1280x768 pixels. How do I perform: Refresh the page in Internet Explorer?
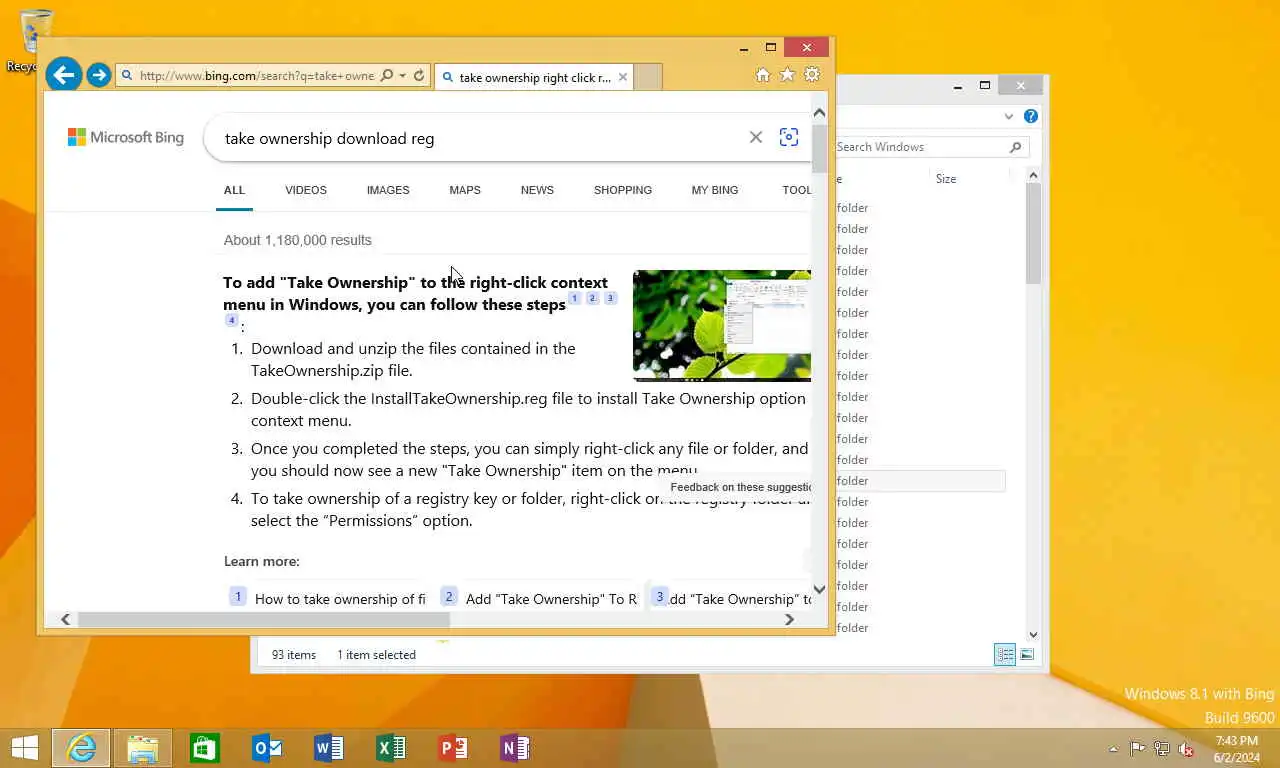coord(419,75)
